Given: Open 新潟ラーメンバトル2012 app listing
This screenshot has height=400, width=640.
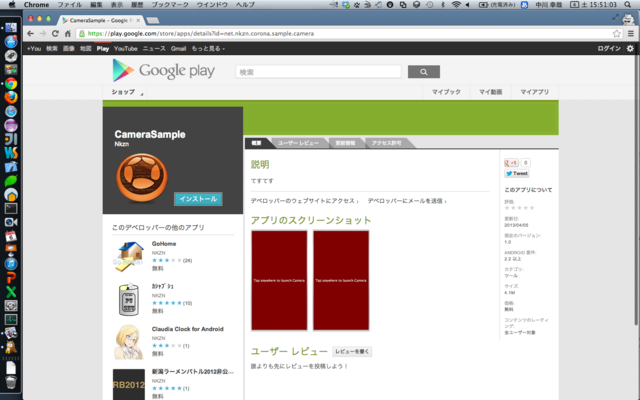Looking at the screenshot, I should (193, 371).
